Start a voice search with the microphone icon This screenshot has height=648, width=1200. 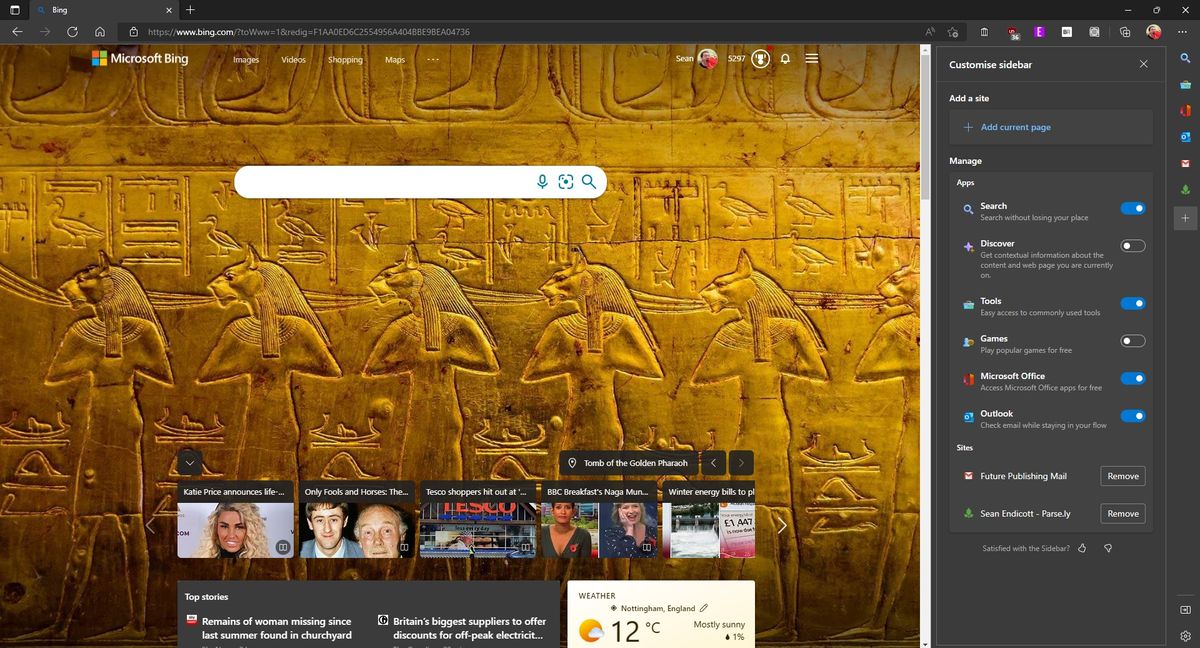pos(542,182)
